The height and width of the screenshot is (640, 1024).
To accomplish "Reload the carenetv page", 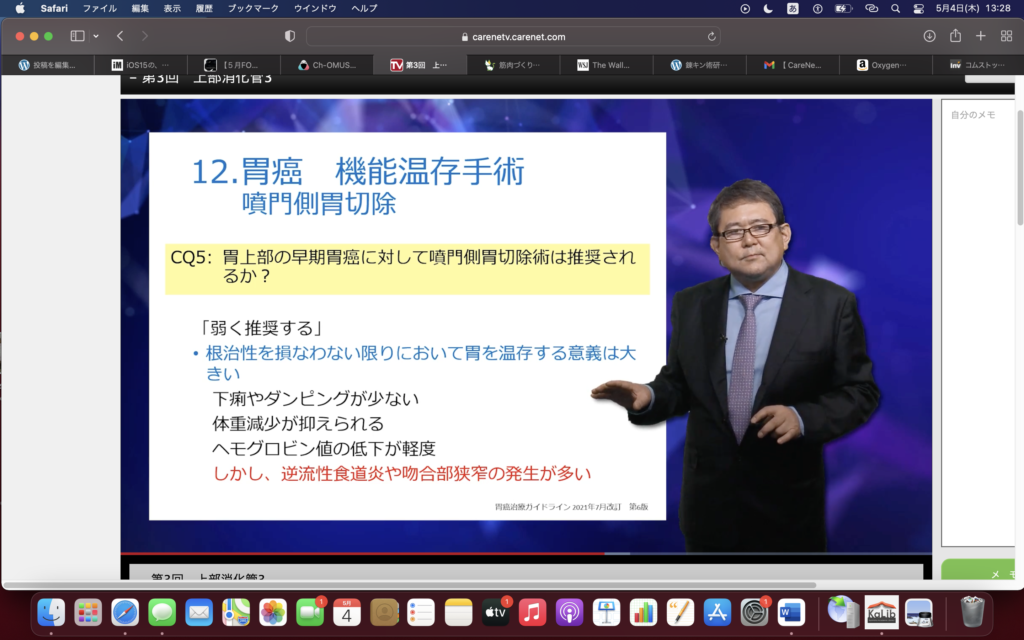I will [711, 36].
